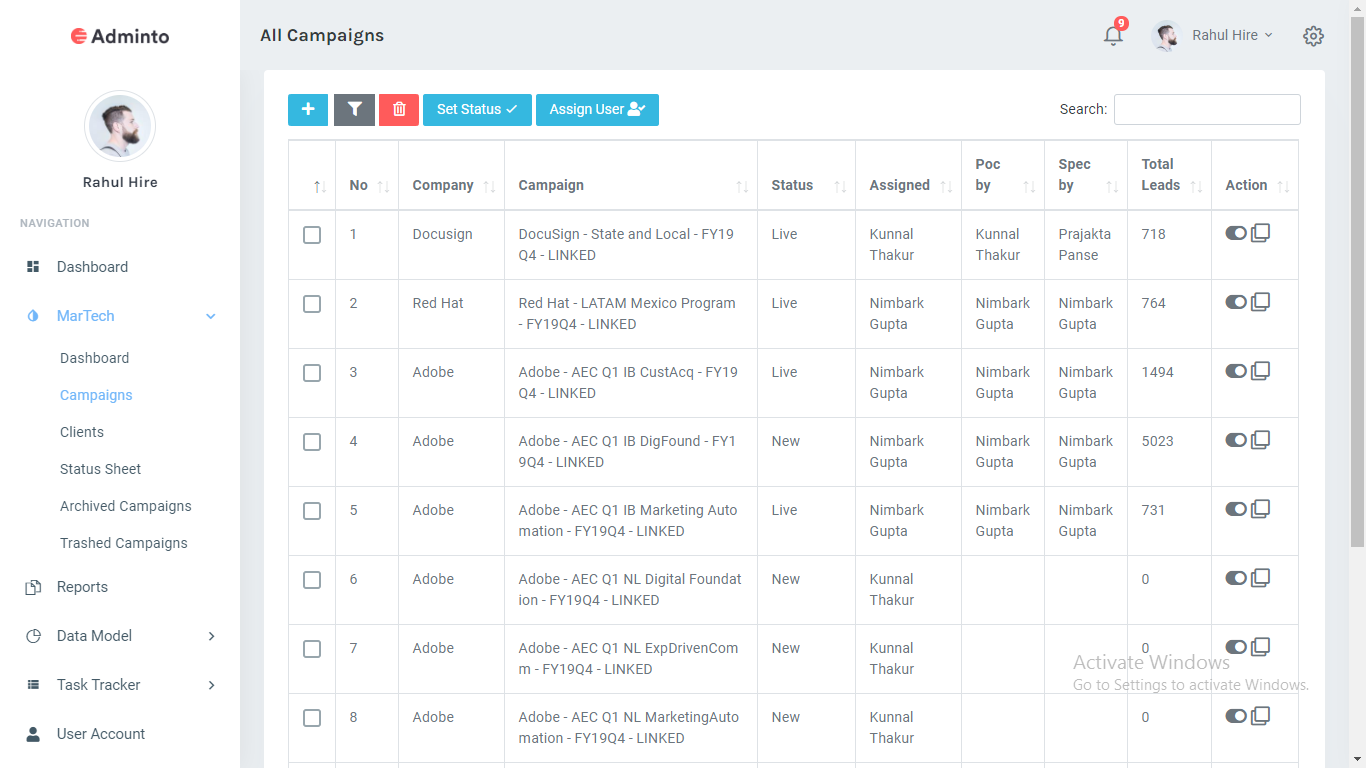Click the Set Status button
This screenshot has width=1366, height=768.
point(477,110)
